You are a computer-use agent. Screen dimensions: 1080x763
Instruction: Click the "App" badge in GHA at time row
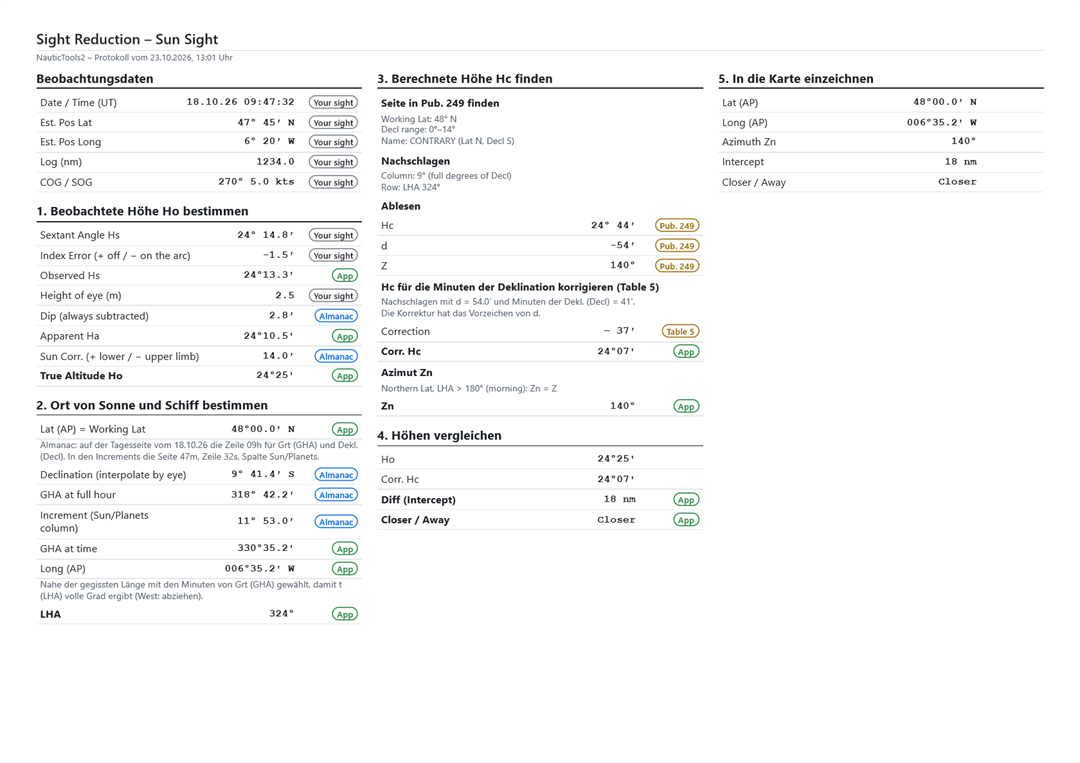point(345,549)
